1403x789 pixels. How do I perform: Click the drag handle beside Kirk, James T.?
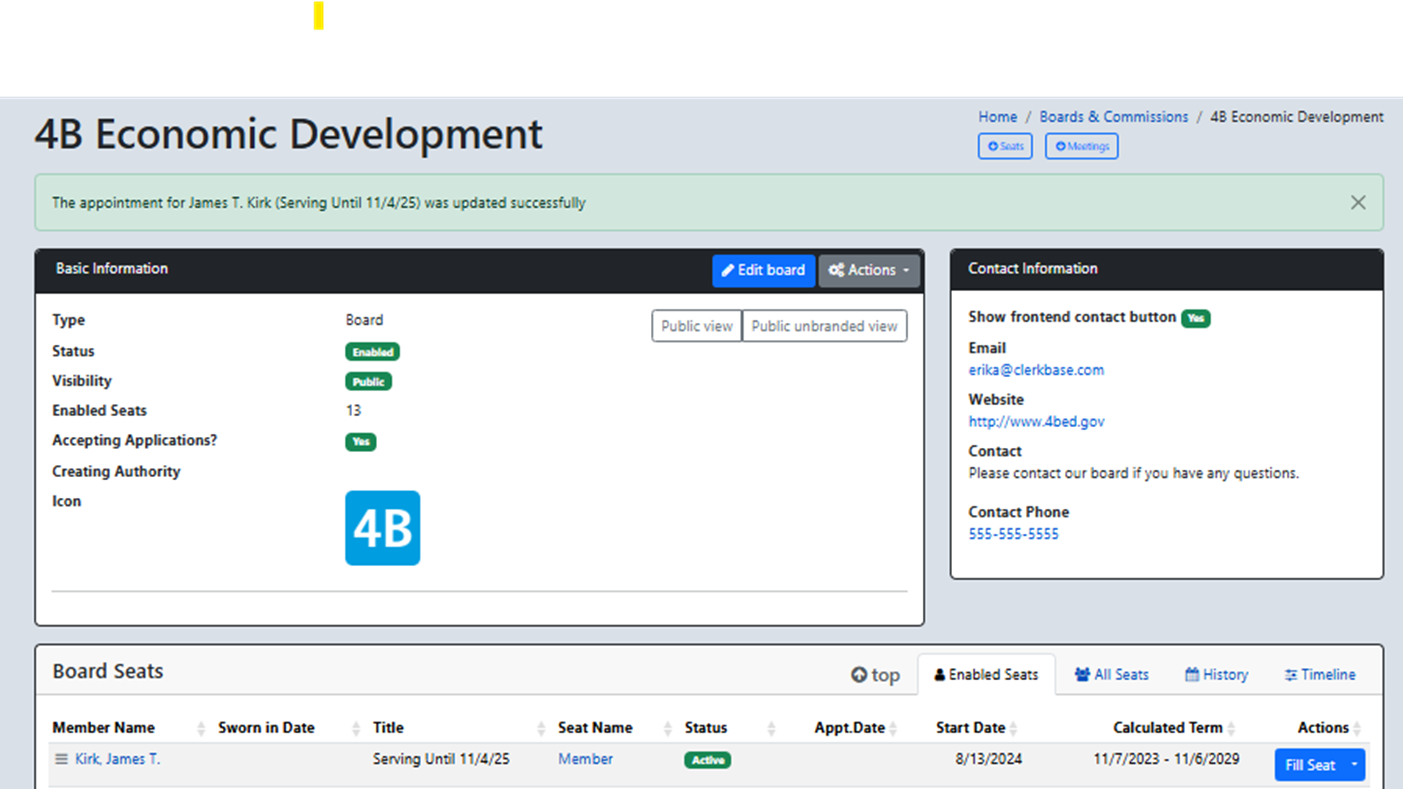(x=61, y=760)
